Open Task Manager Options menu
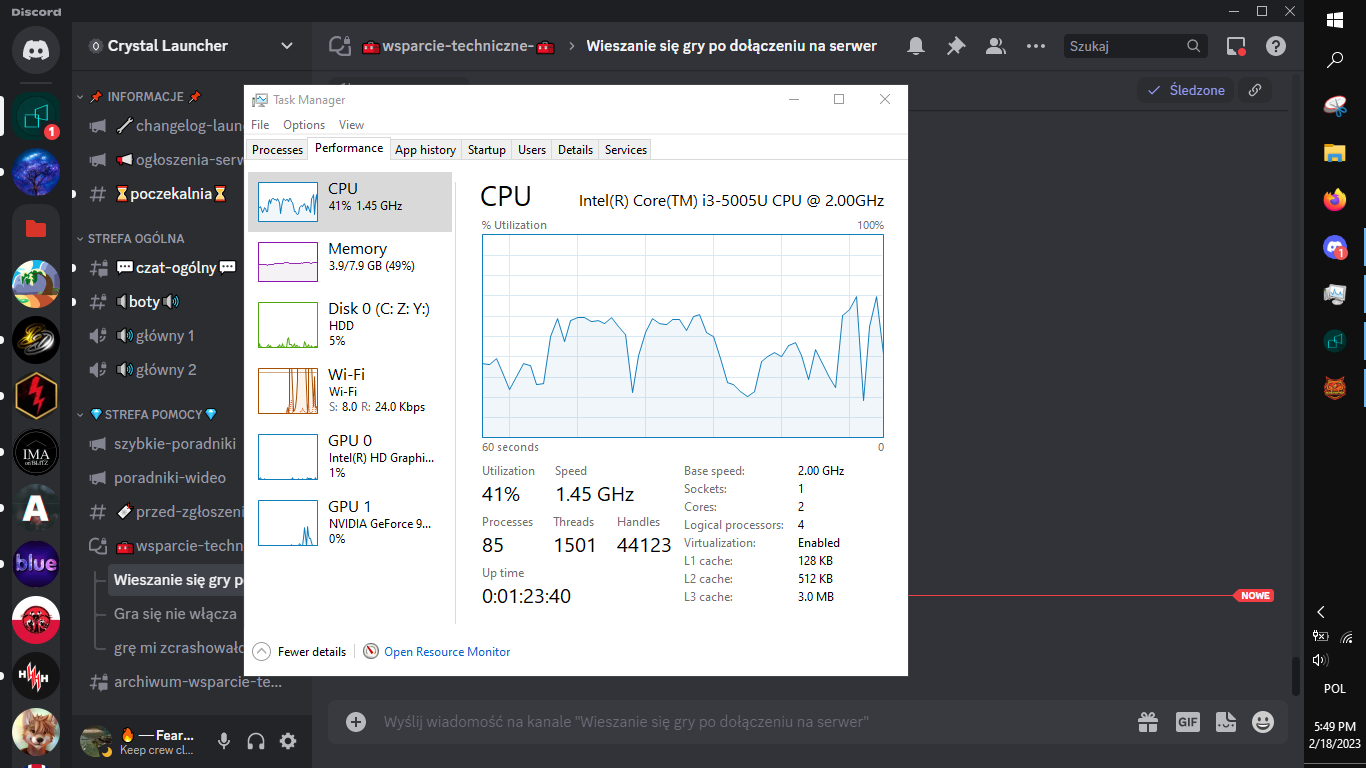This screenshot has height=768, width=1366. (x=304, y=125)
